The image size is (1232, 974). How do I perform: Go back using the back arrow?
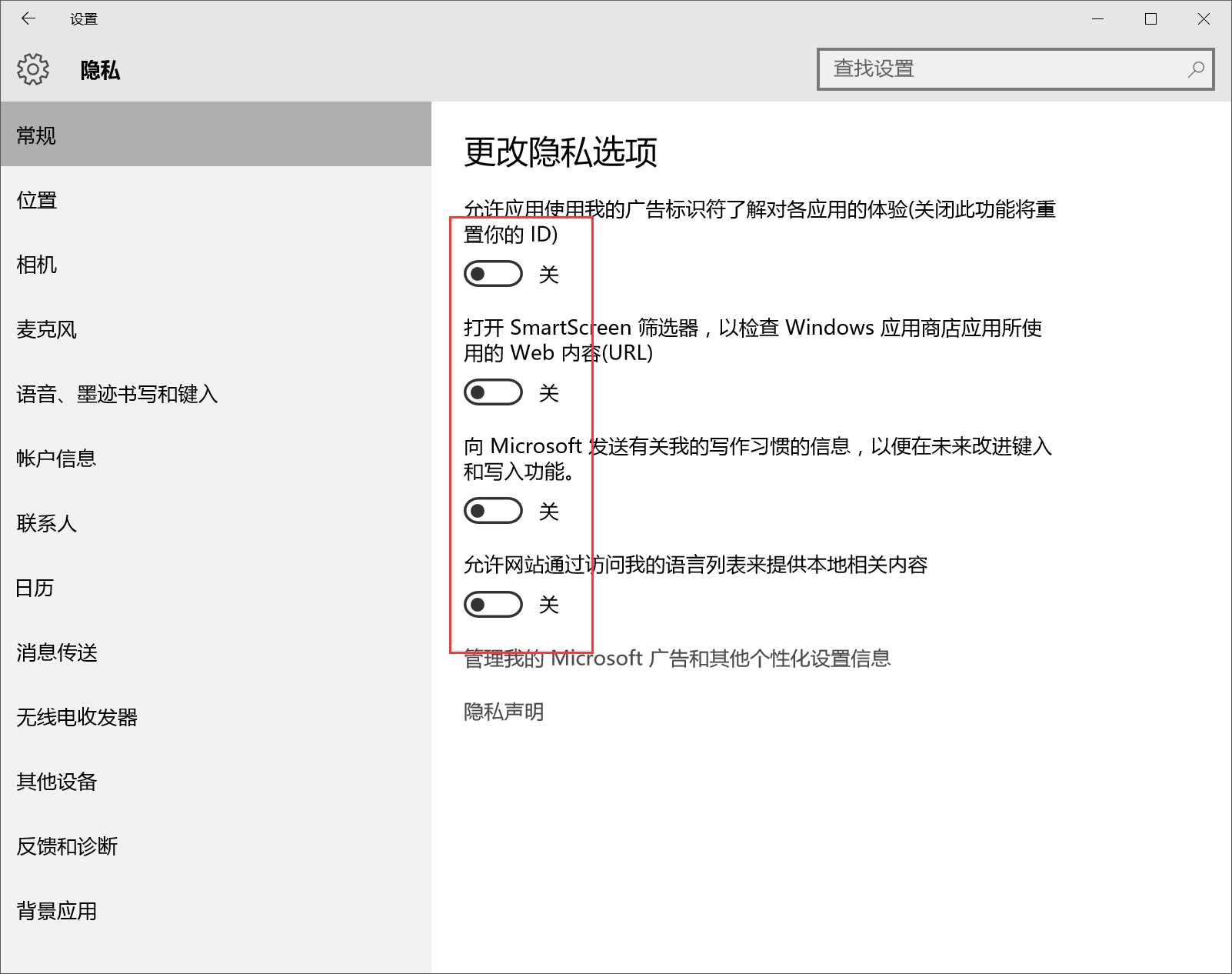tap(28, 18)
